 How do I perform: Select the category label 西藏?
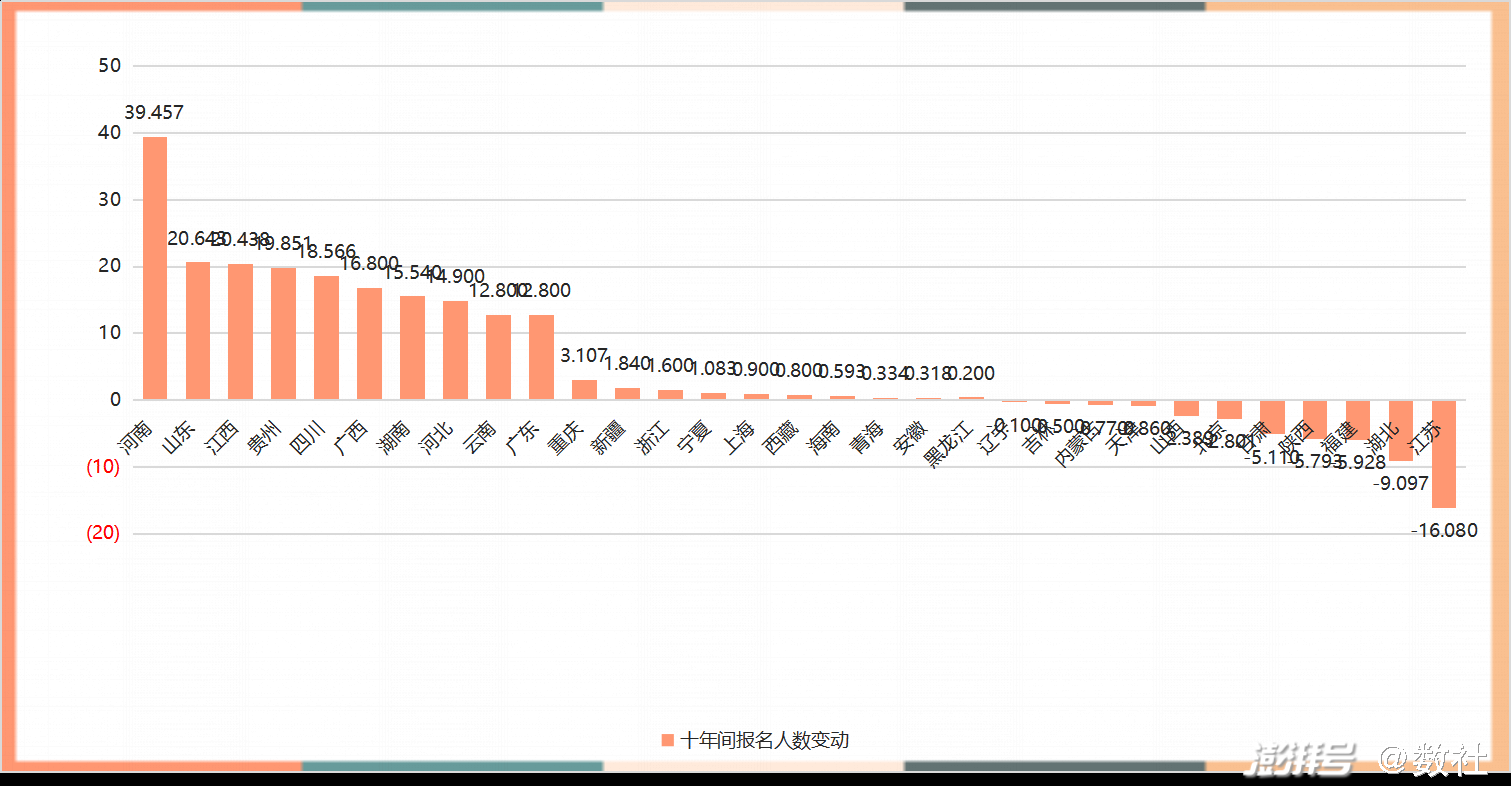779,439
